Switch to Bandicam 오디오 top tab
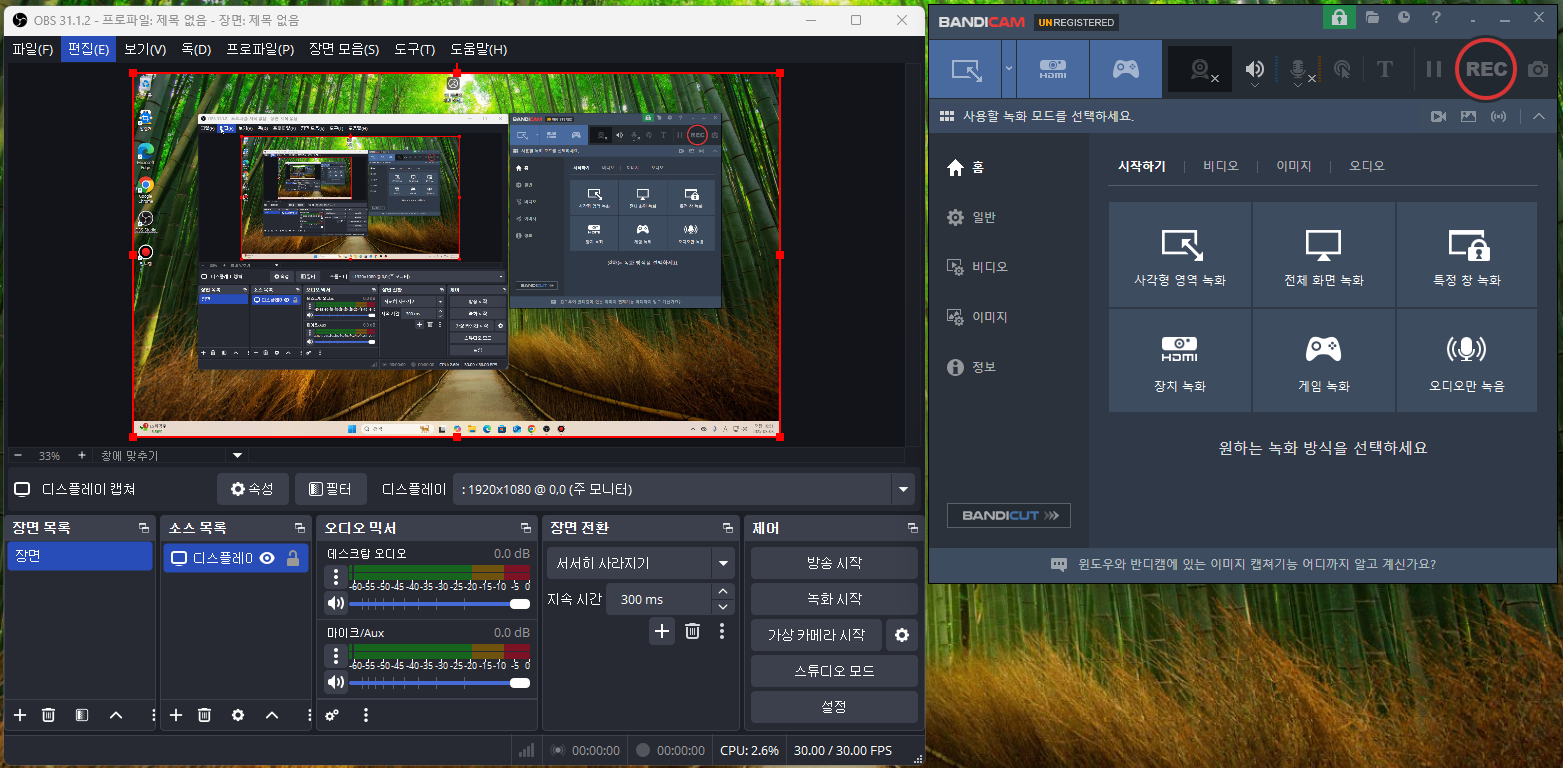The width and height of the screenshot is (1563, 768). click(x=1367, y=166)
